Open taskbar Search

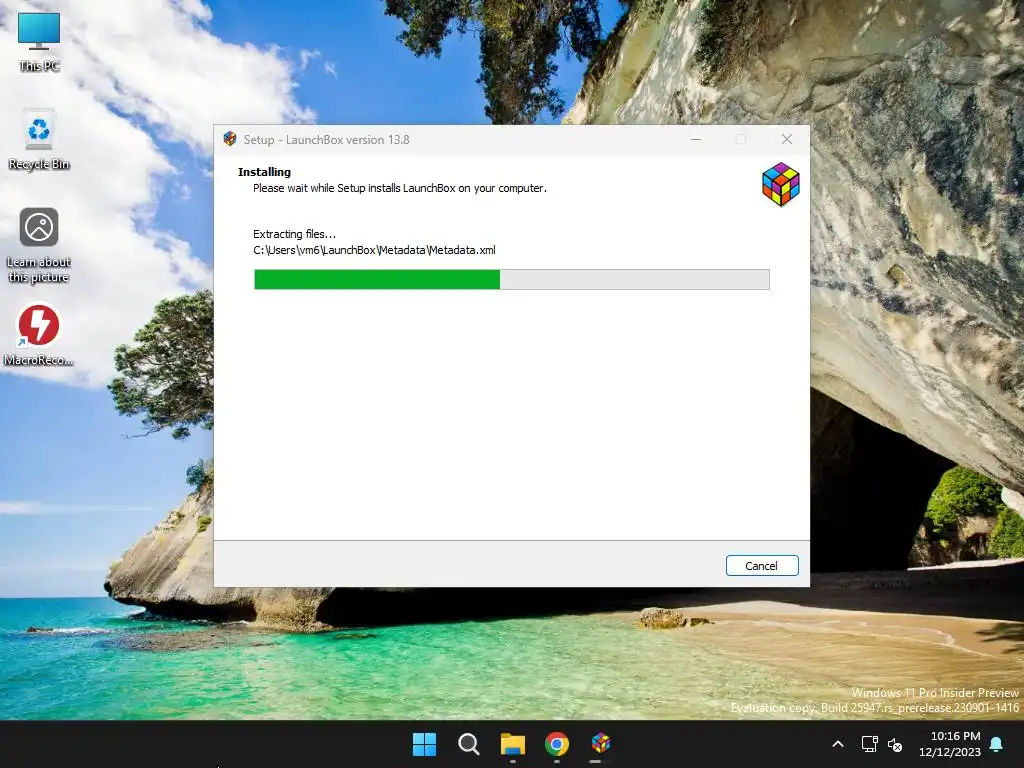tap(469, 744)
